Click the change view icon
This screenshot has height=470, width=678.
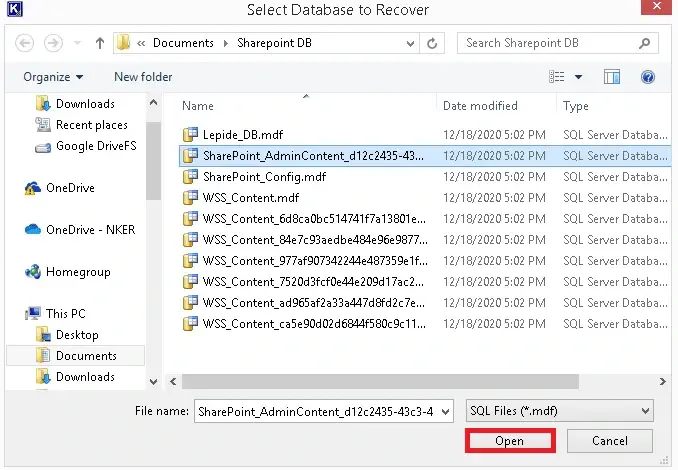556,77
